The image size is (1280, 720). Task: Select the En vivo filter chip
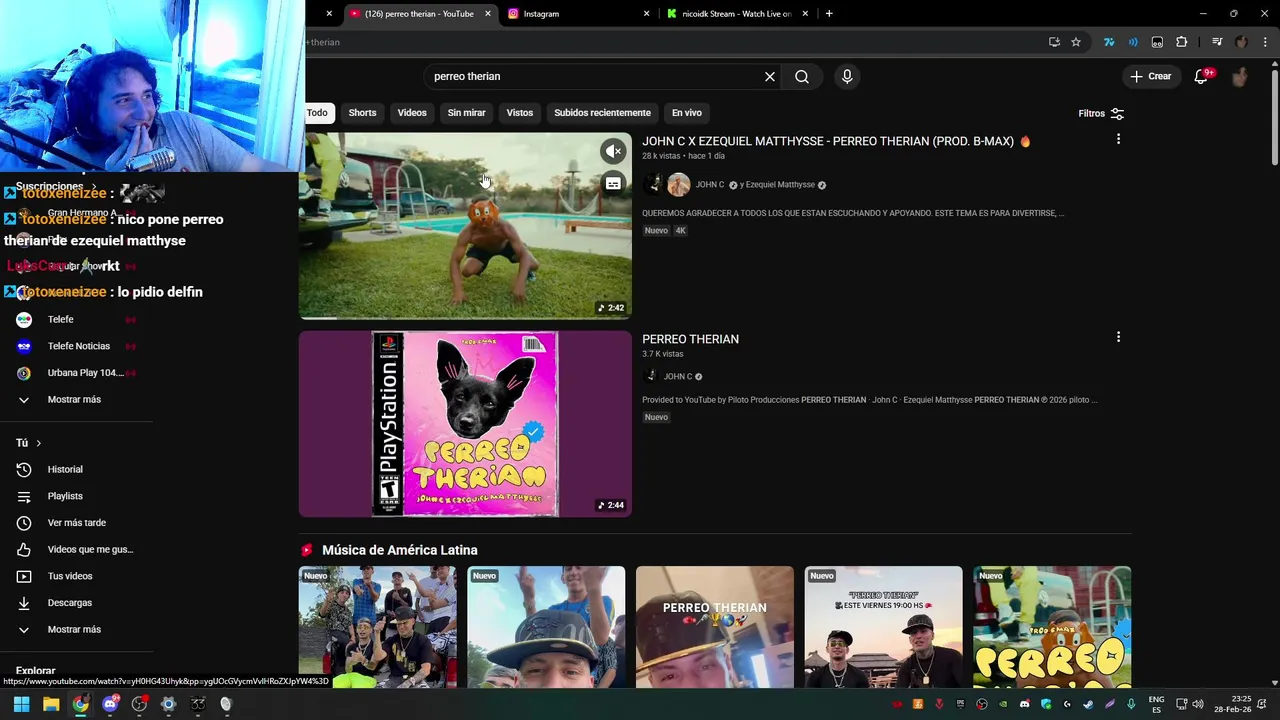tap(686, 113)
